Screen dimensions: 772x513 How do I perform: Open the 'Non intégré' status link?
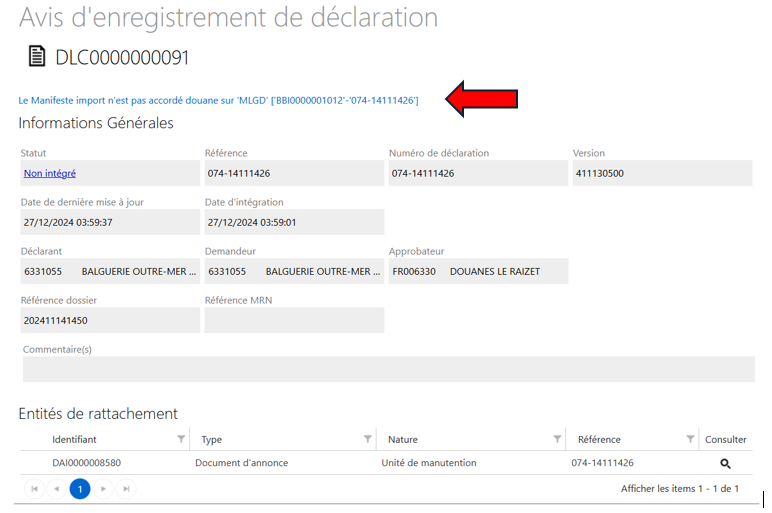tap(50, 174)
